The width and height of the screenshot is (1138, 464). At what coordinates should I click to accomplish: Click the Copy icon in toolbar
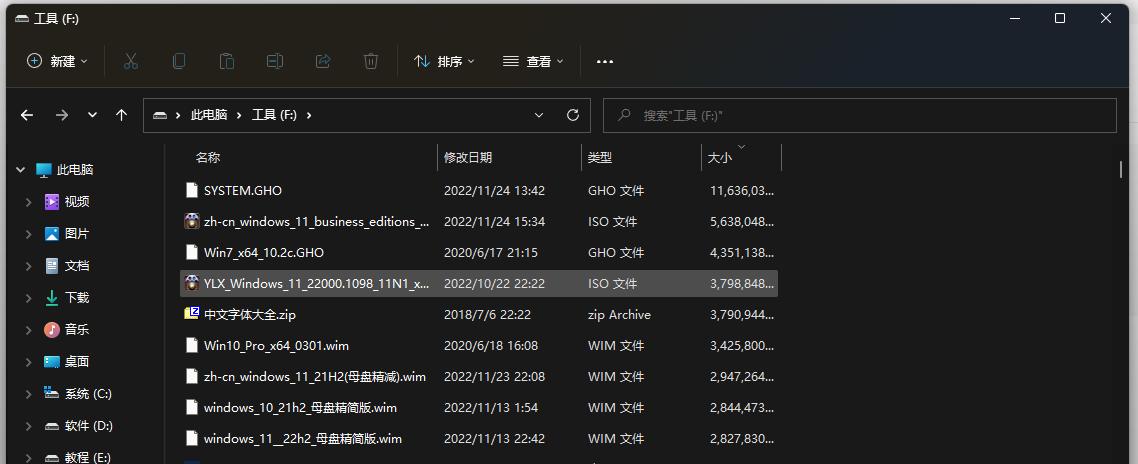pos(179,62)
